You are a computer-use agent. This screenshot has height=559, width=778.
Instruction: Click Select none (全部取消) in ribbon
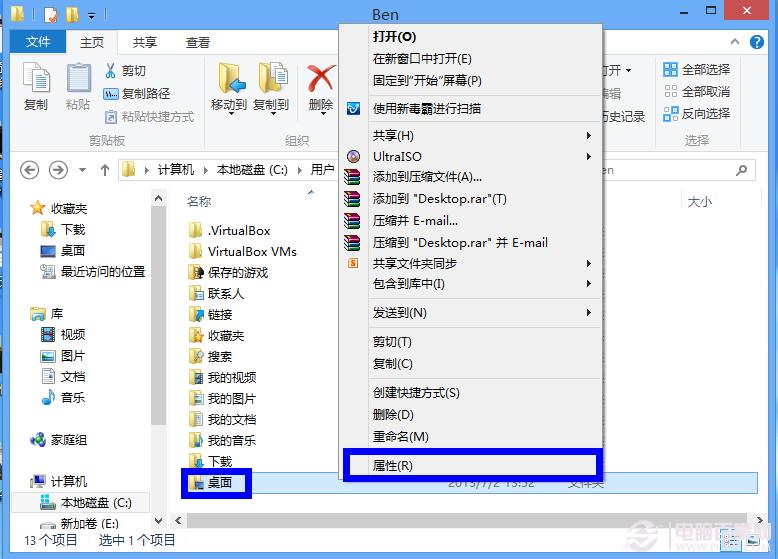tap(697, 91)
